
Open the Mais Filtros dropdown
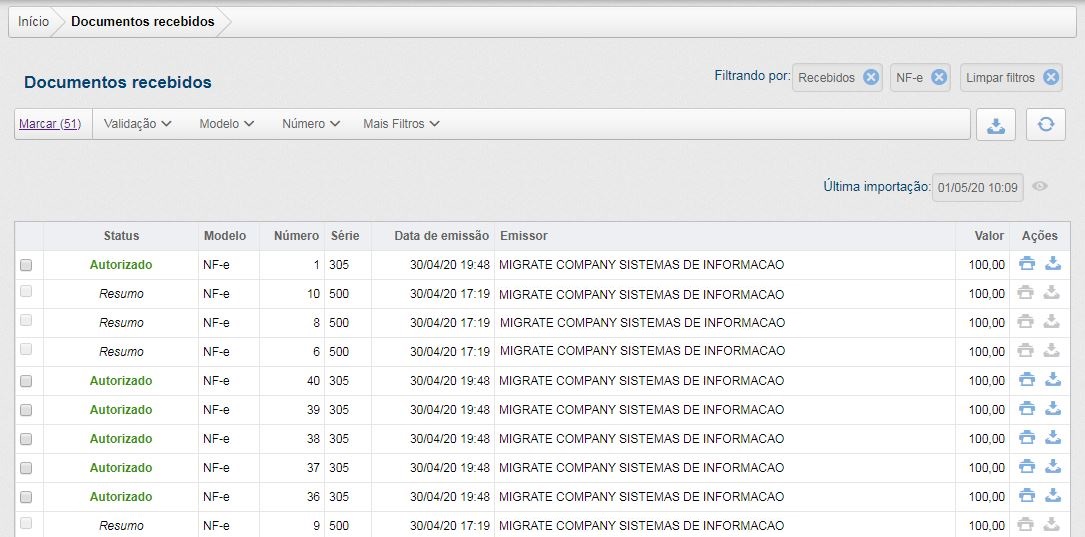tap(401, 124)
